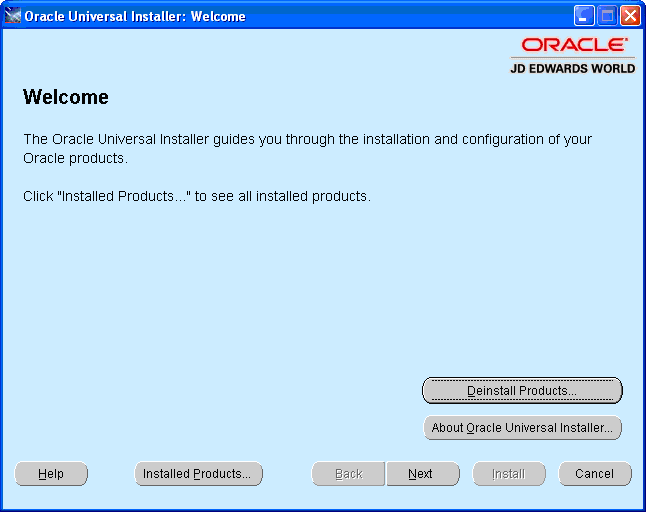View Installed Products... list

pos(198,474)
